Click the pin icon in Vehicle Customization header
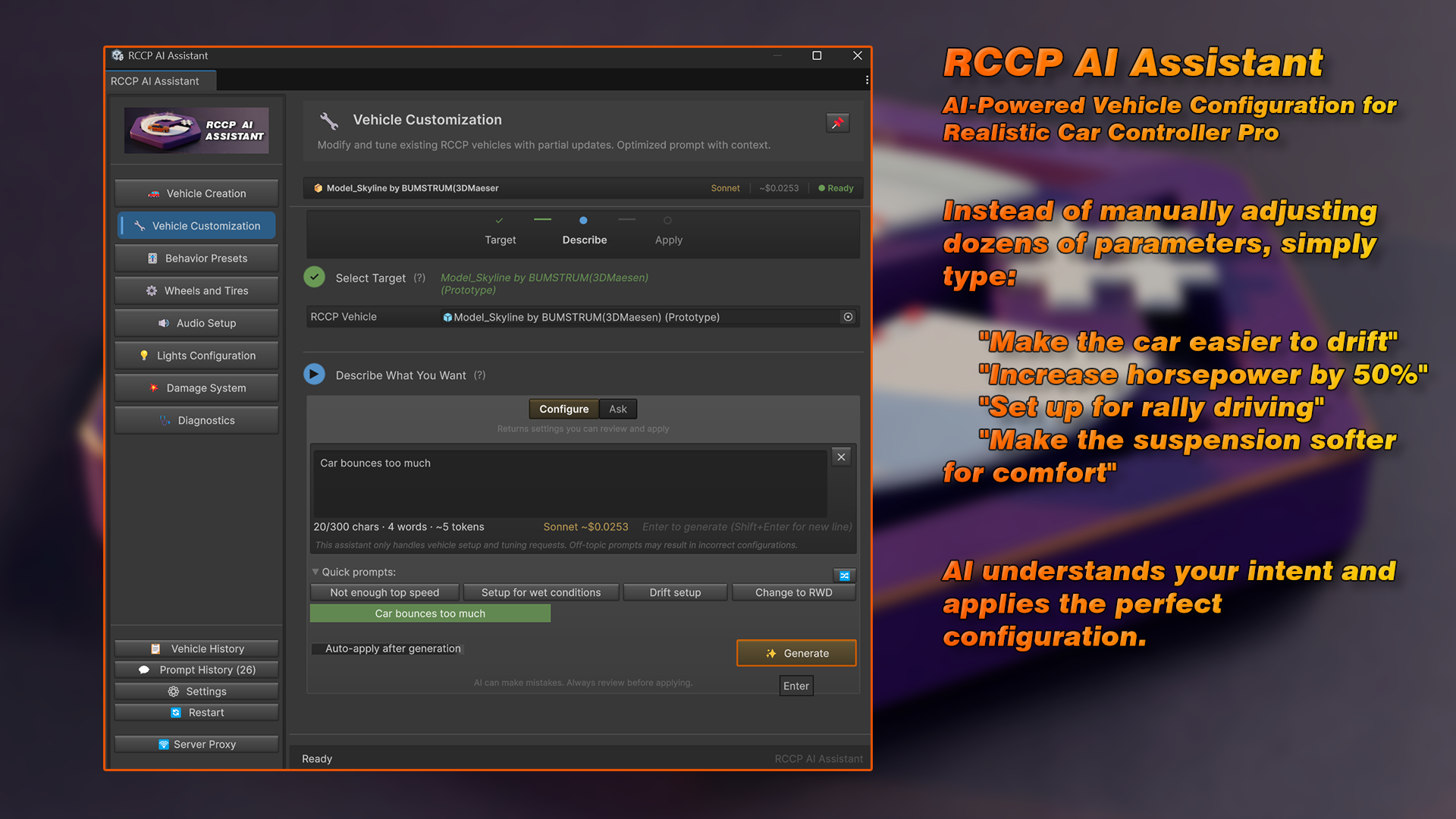Screen dimensions: 1456x819 pos(837,122)
